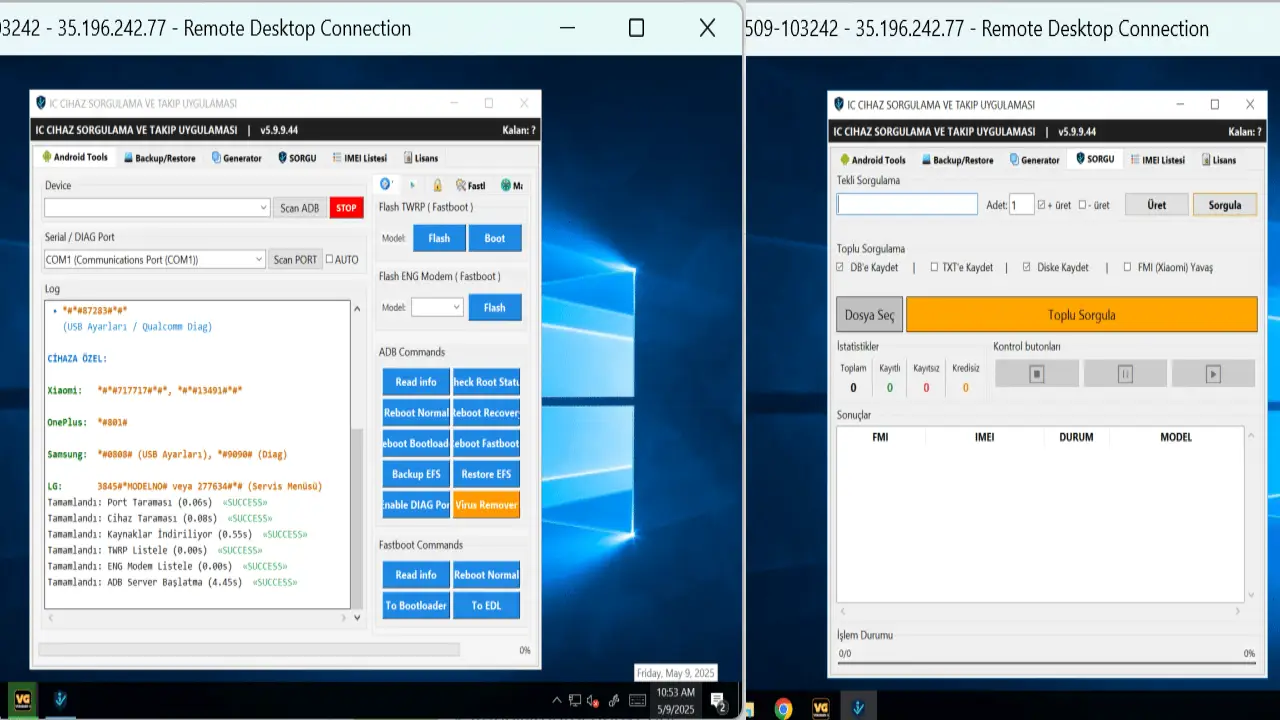Switch to the Backup/Restore tab in left window
This screenshot has height=720, width=1280.
tap(159, 158)
